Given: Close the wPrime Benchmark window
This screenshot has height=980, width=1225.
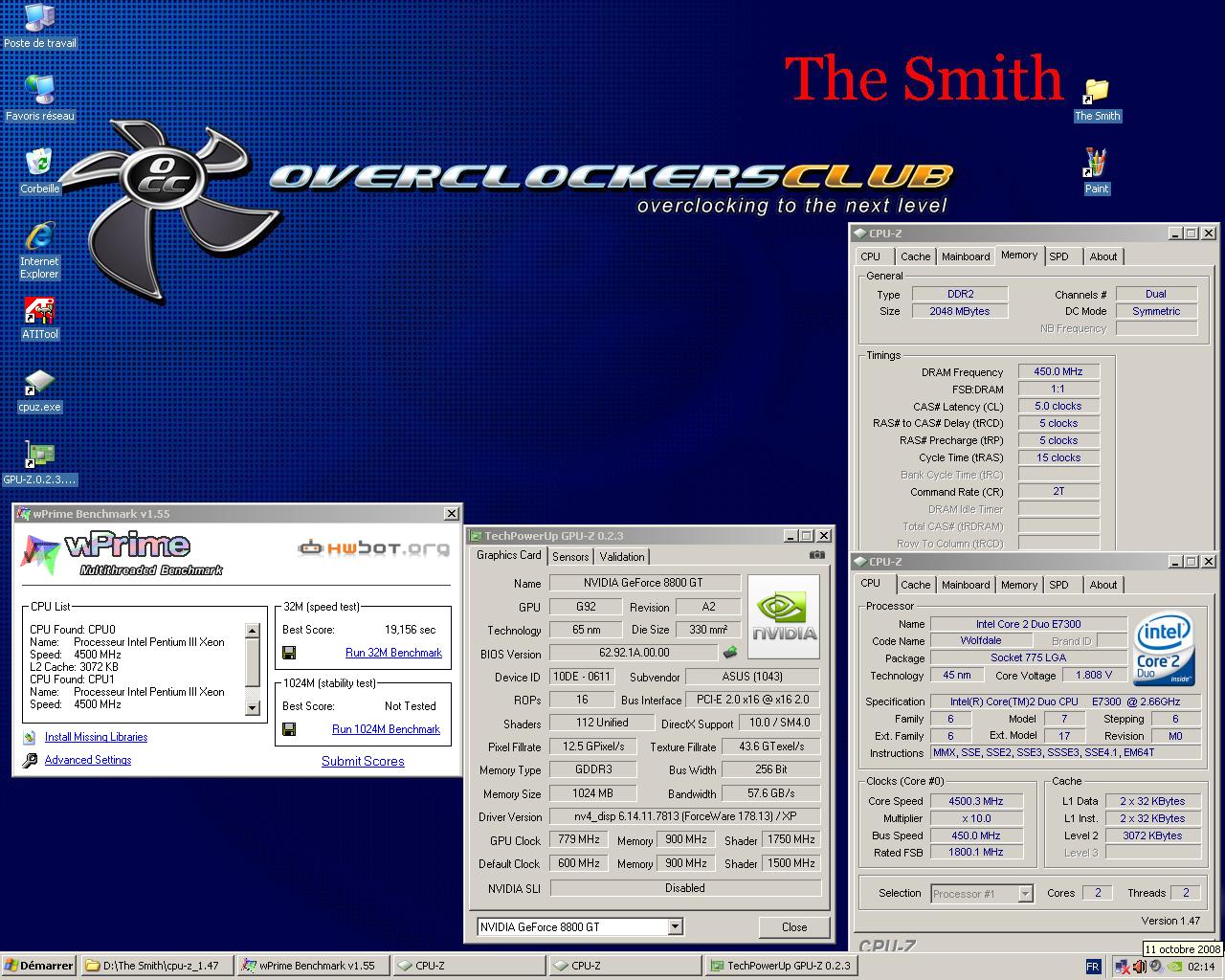Looking at the screenshot, I should 451,514.
